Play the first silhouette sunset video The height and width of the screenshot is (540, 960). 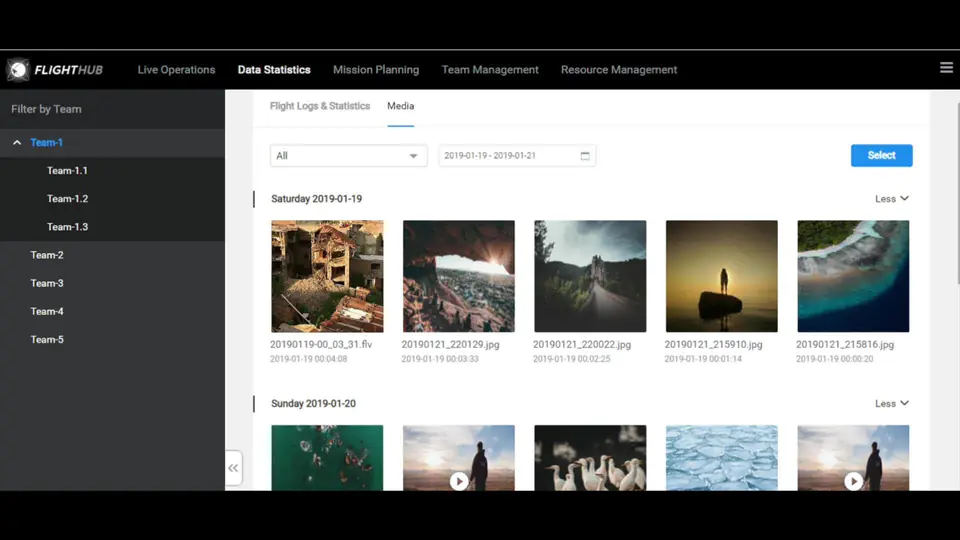point(458,481)
